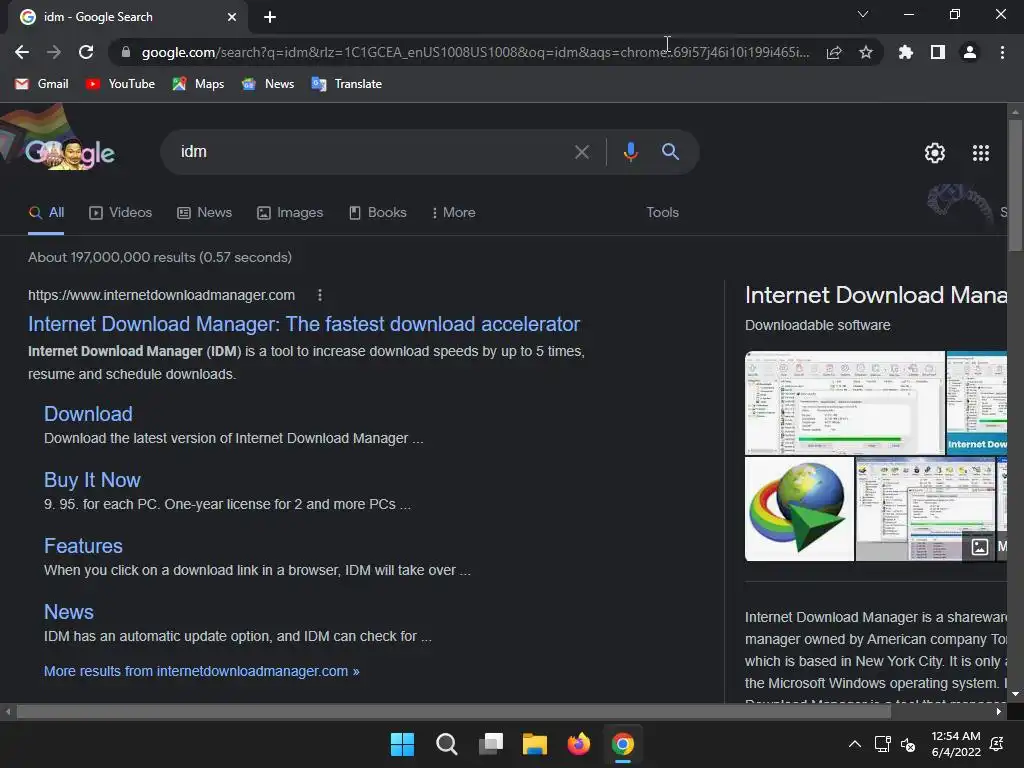
Task: Click into the idm search box
Action: pyautogui.click(x=366, y=152)
